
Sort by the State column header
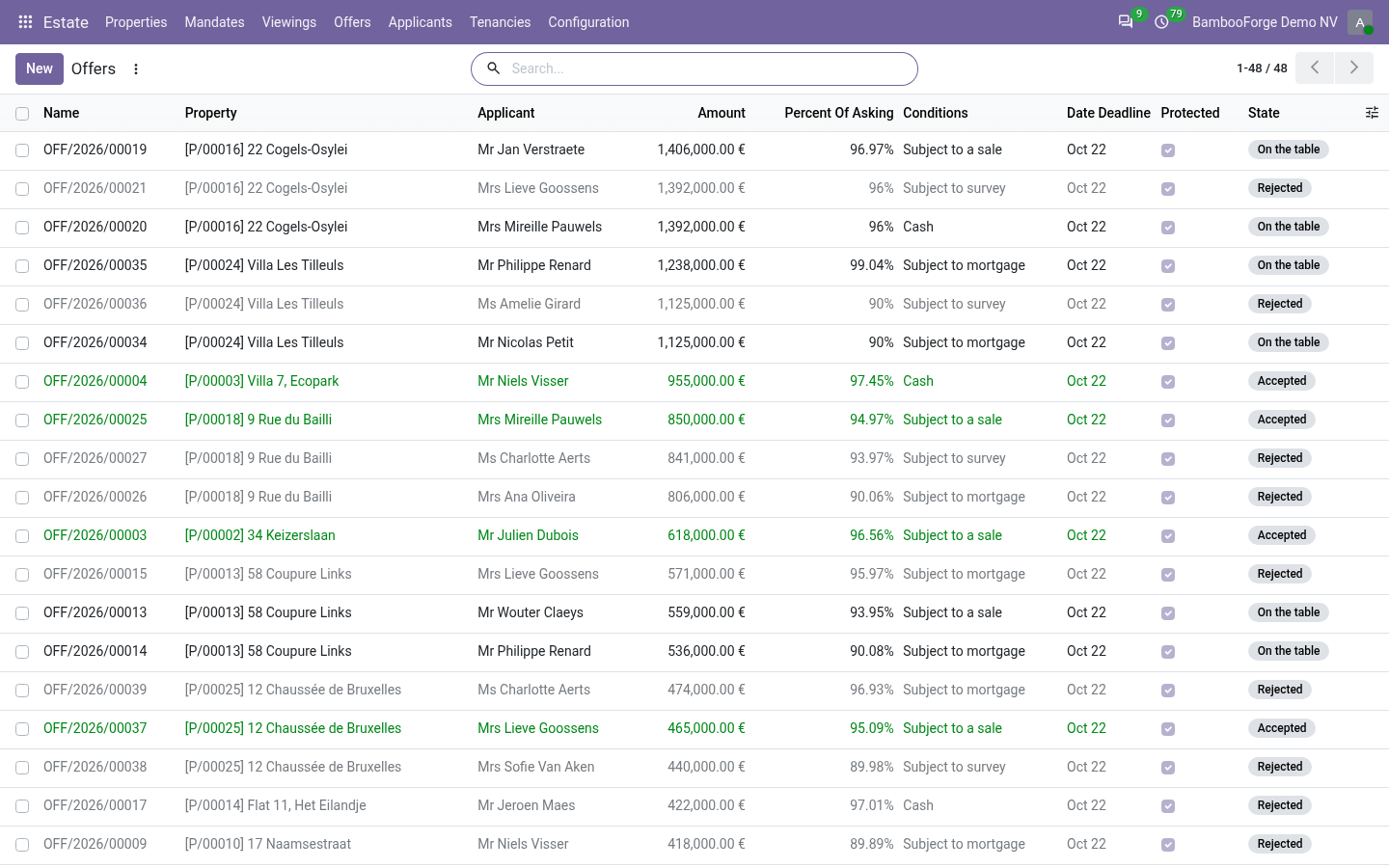[1264, 113]
